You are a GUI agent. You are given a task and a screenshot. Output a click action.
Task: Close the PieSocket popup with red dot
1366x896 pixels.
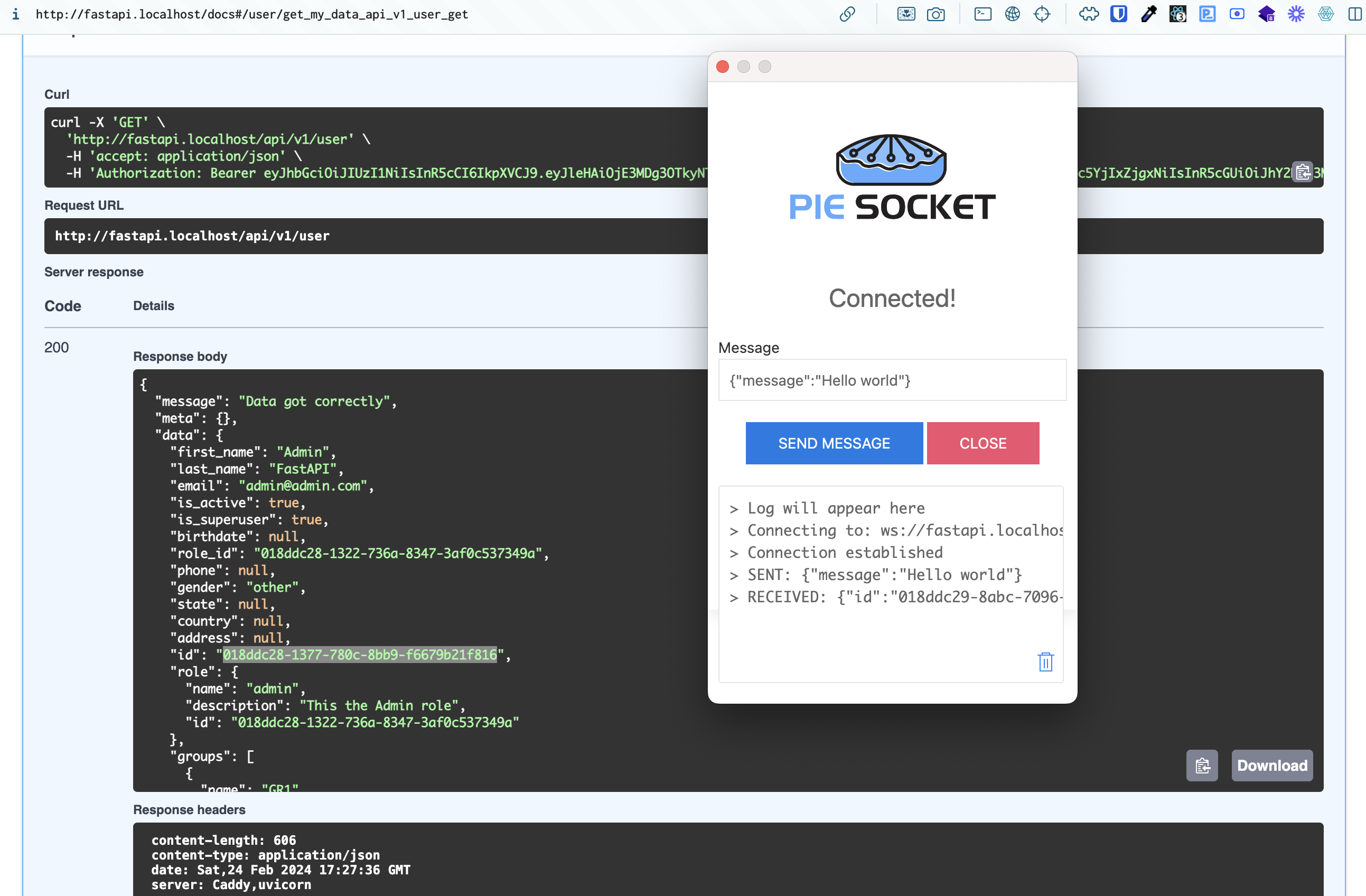coord(723,67)
